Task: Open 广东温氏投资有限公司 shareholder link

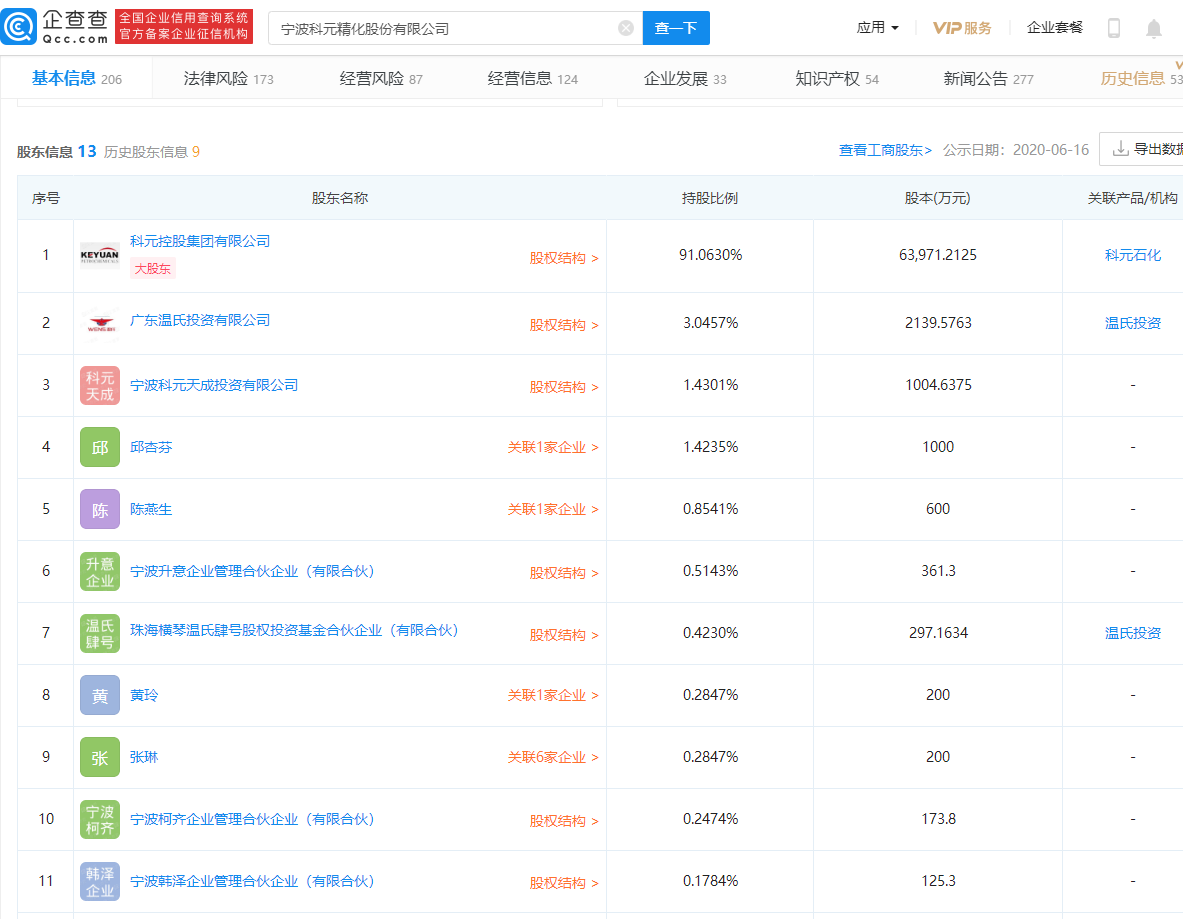Action: click(200, 320)
